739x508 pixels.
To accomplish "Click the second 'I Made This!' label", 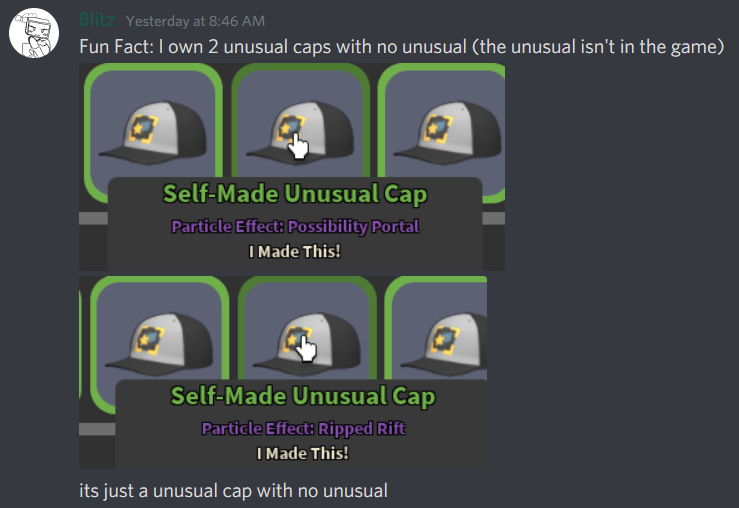I will click(303, 453).
